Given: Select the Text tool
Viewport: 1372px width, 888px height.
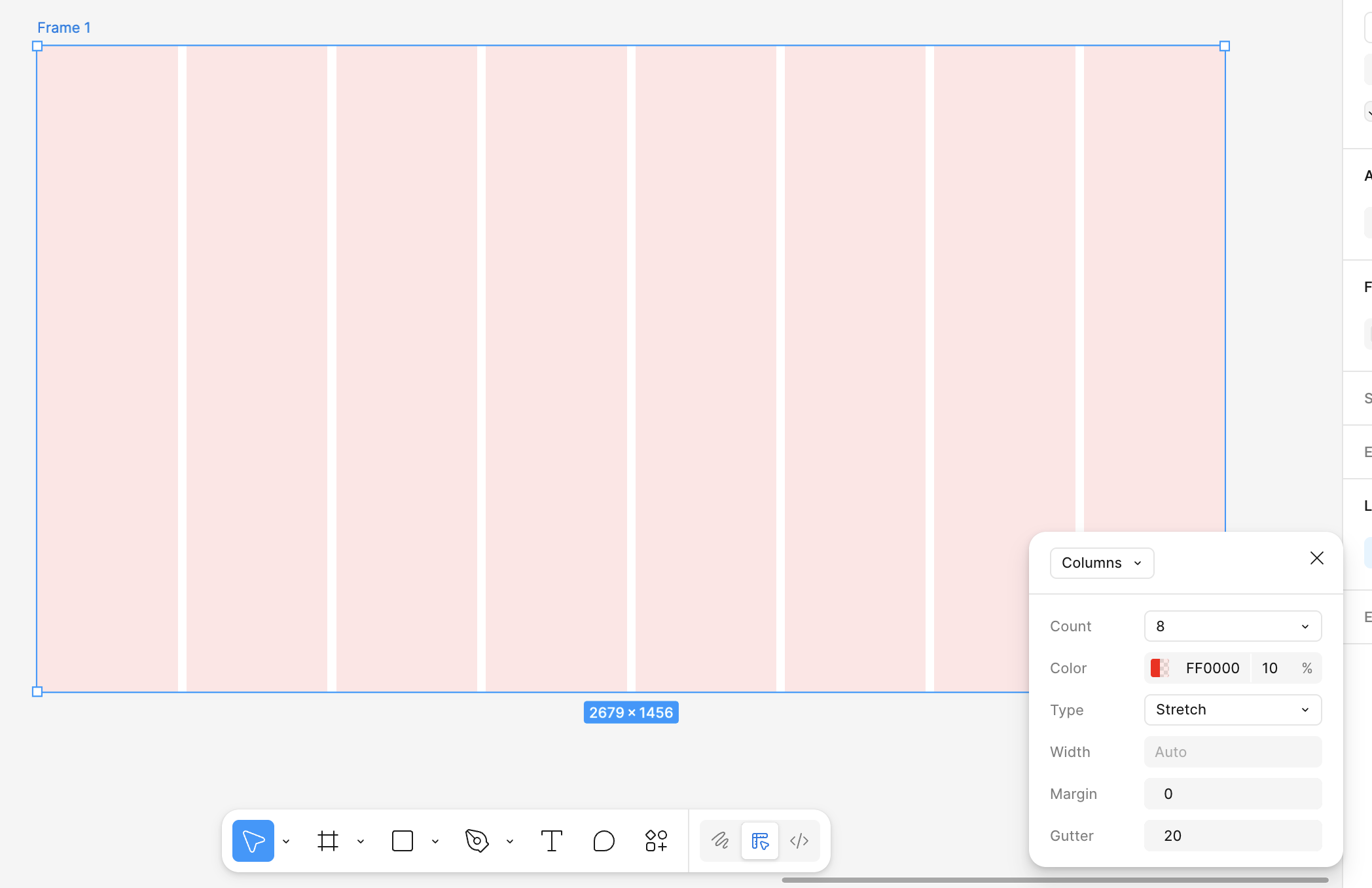Looking at the screenshot, I should tap(551, 840).
